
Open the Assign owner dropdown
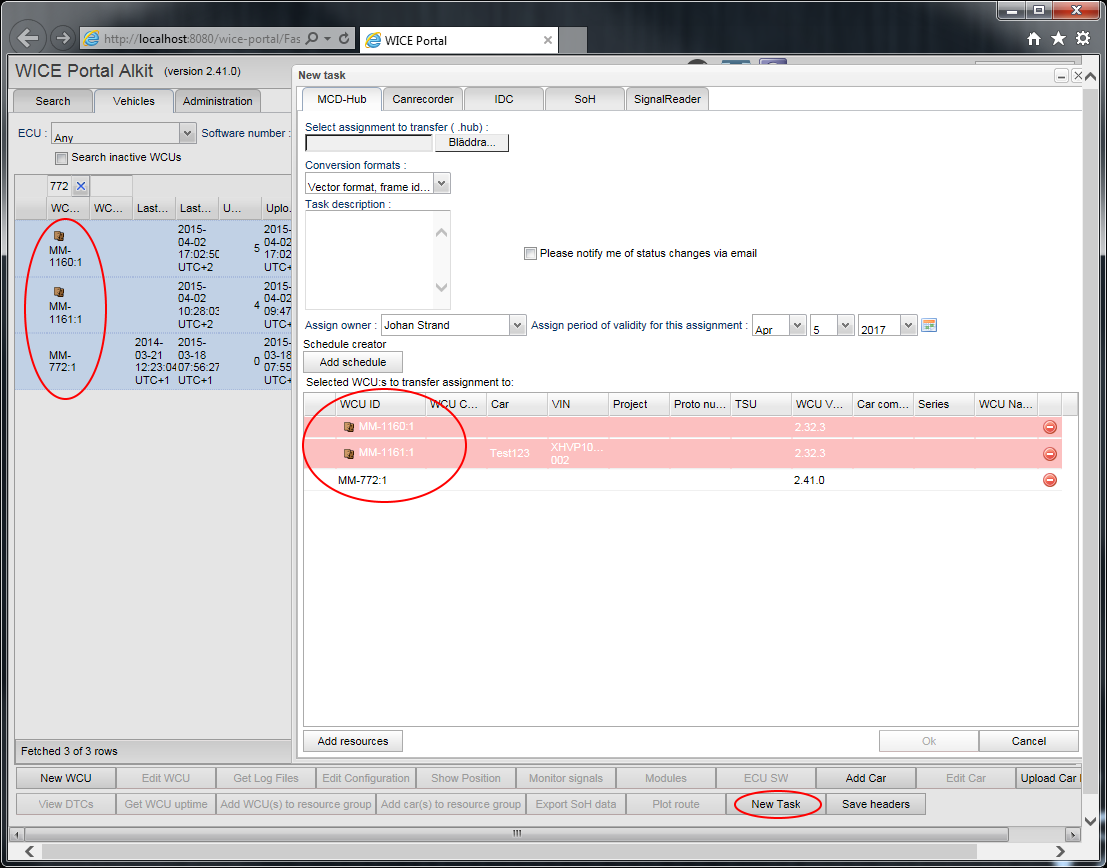(517, 325)
